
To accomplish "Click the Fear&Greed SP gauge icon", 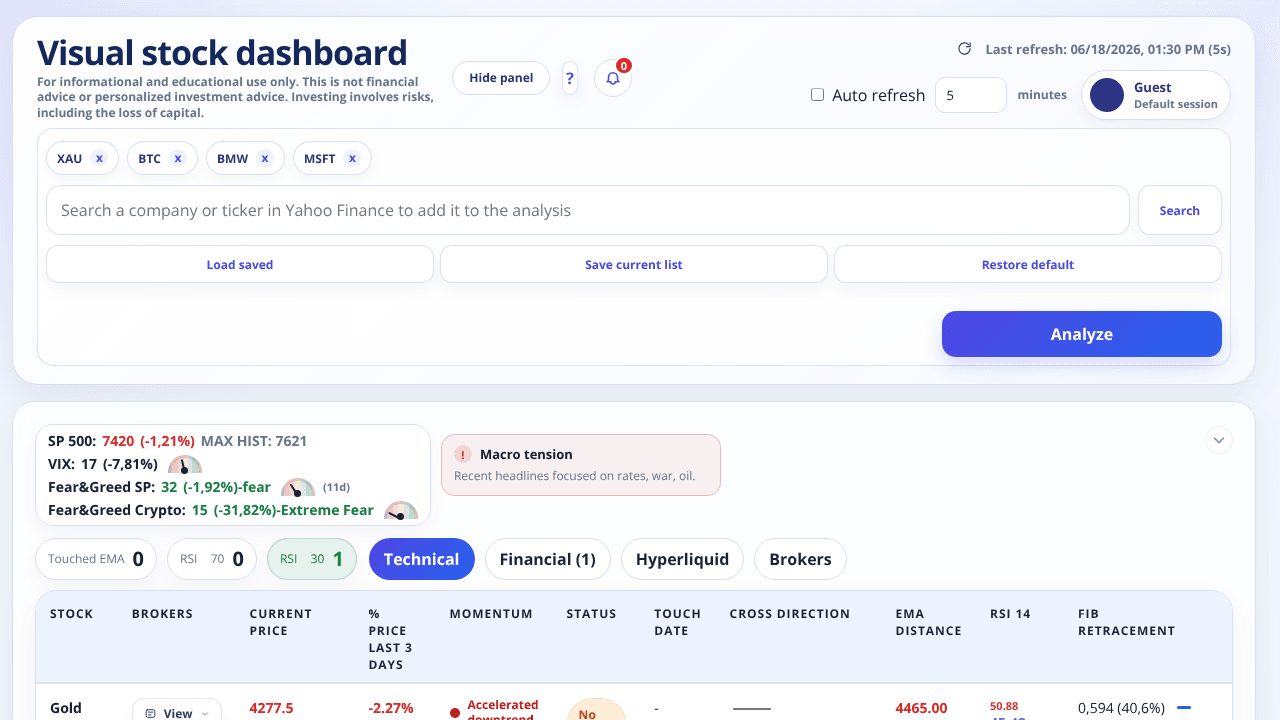I will pyautogui.click(x=298, y=488).
